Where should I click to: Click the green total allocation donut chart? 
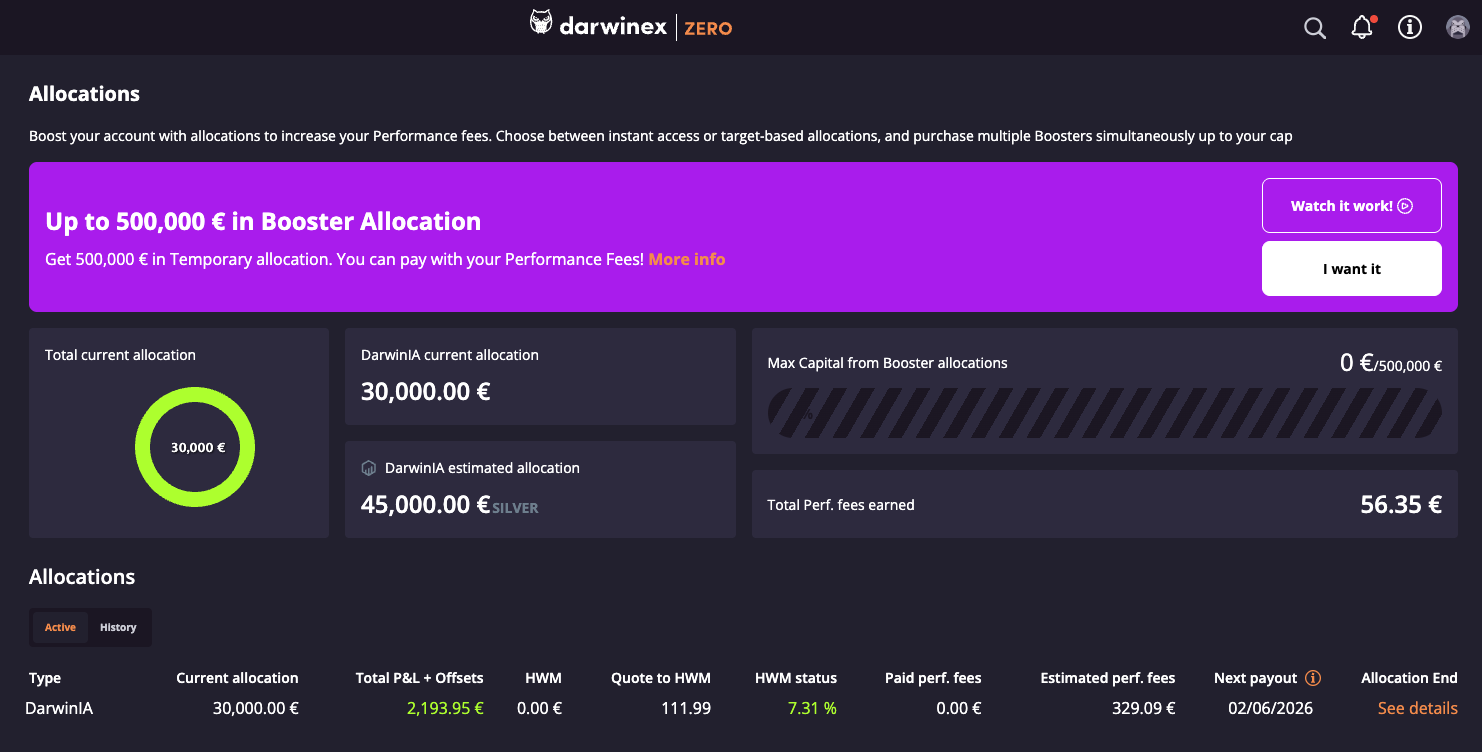(195, 447)
